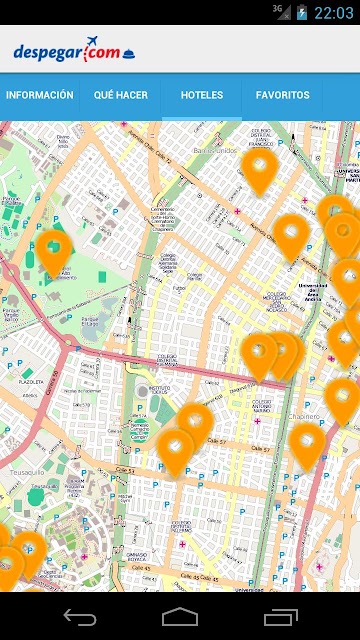Tap the hotel pin beside Universidad del Área Andina

(x=347, y=282)
